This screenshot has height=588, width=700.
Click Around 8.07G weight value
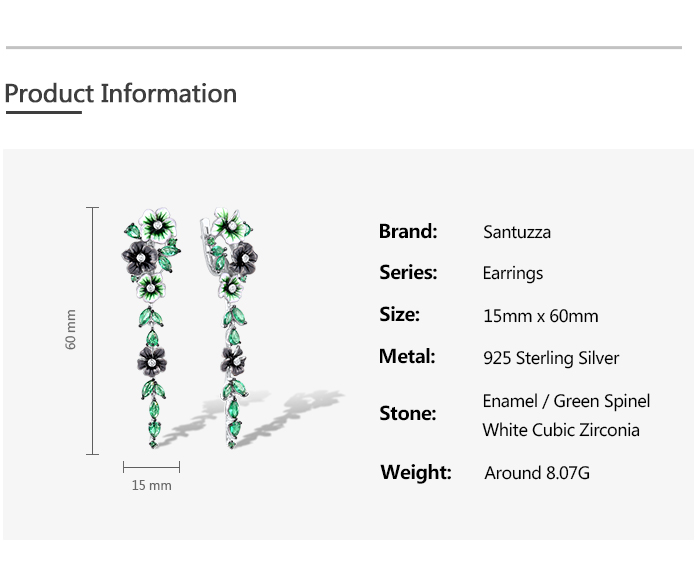pos(536,473)
